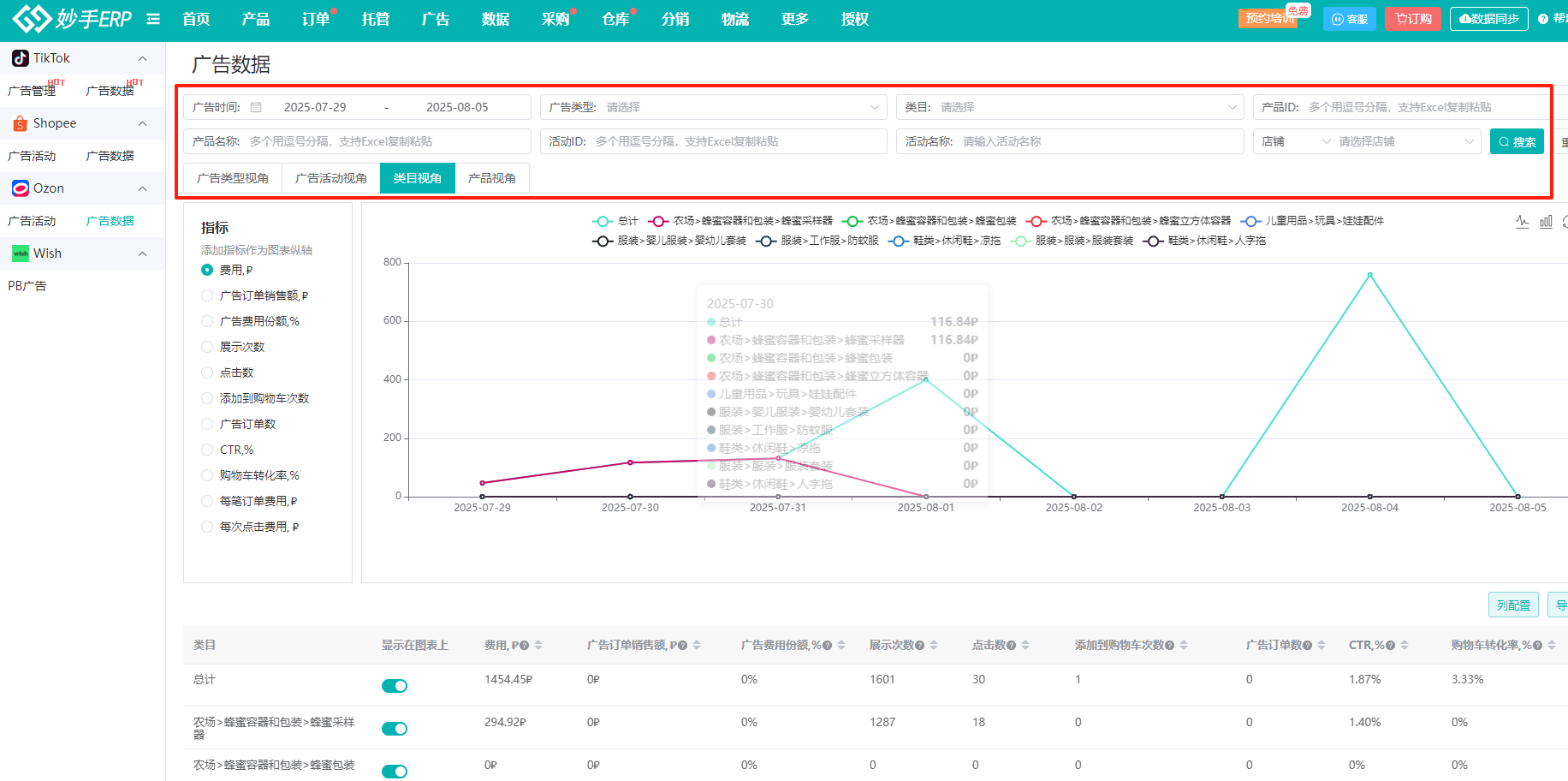Click sort arrows on 展示次数 column
1568x781 pixels.
point(934,645)
